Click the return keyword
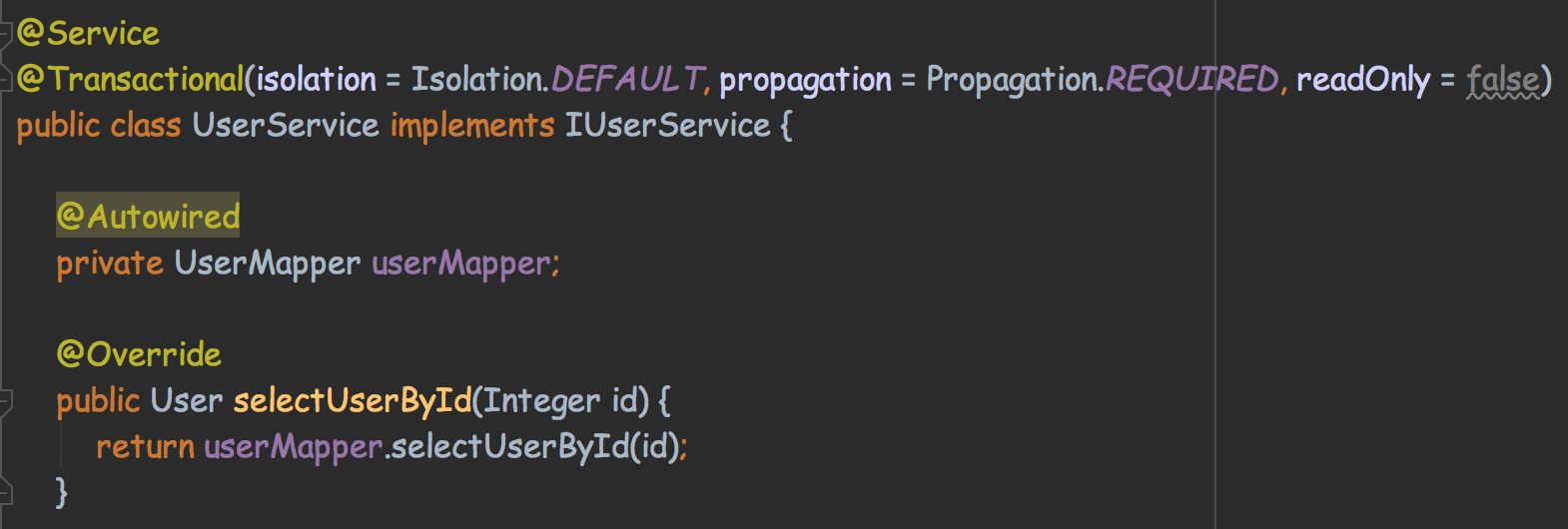 tap(145, 447)
